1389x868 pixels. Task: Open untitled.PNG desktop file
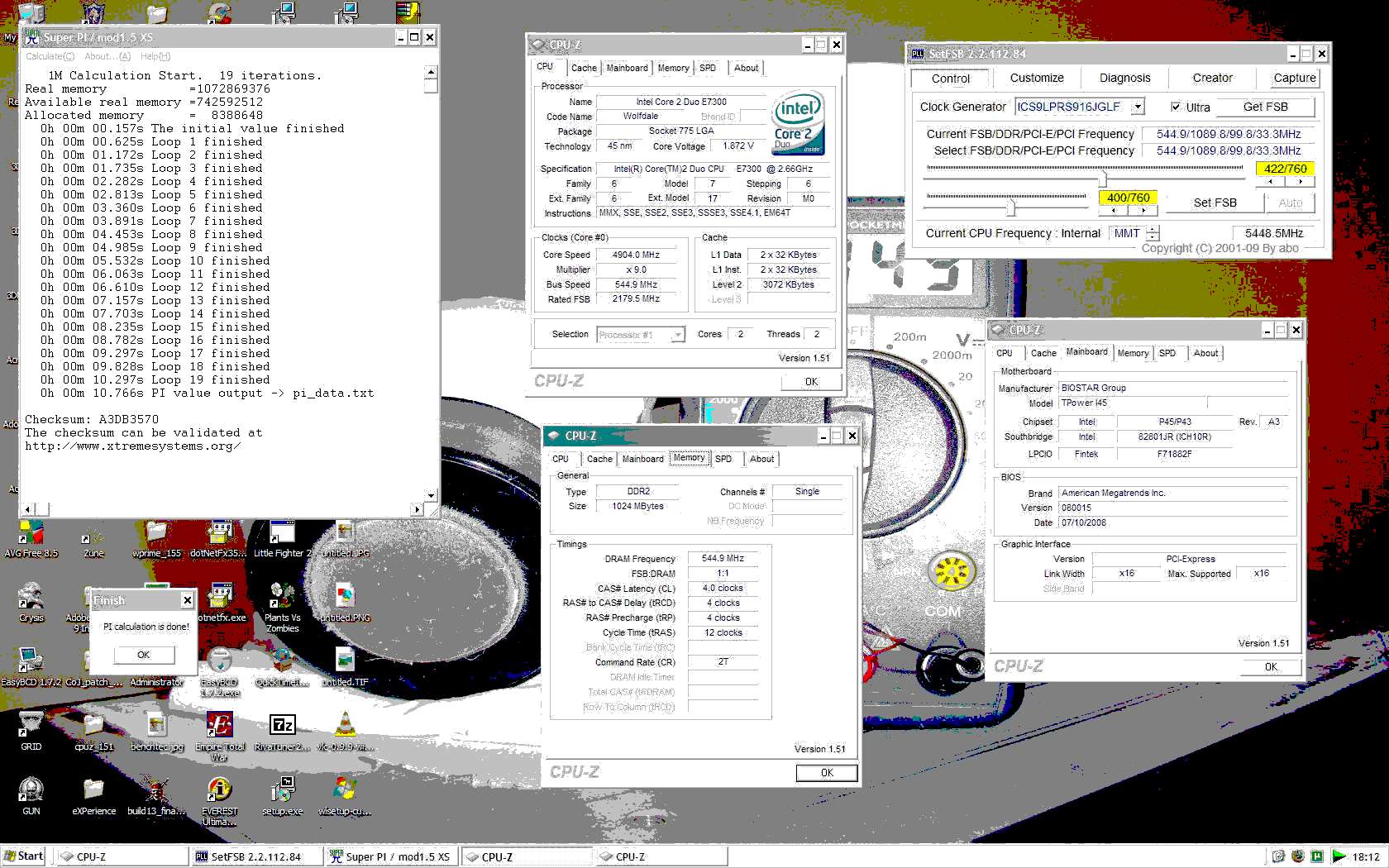(345, 603)
